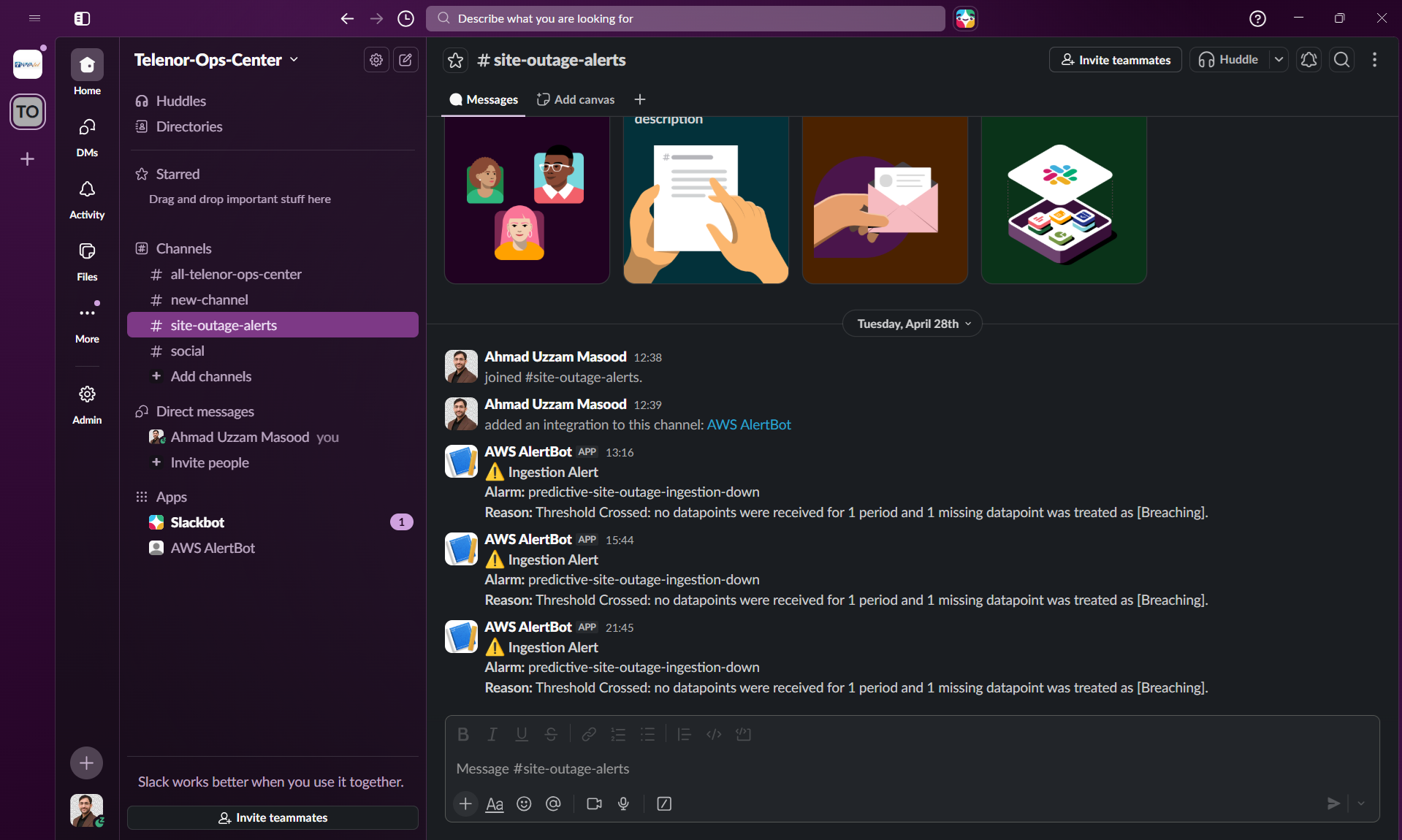Image resolution: width=1402 pixels, height=840 pixels.
Task: Toggle bold formatting in message composer
Action: click(x=463, y=734)
